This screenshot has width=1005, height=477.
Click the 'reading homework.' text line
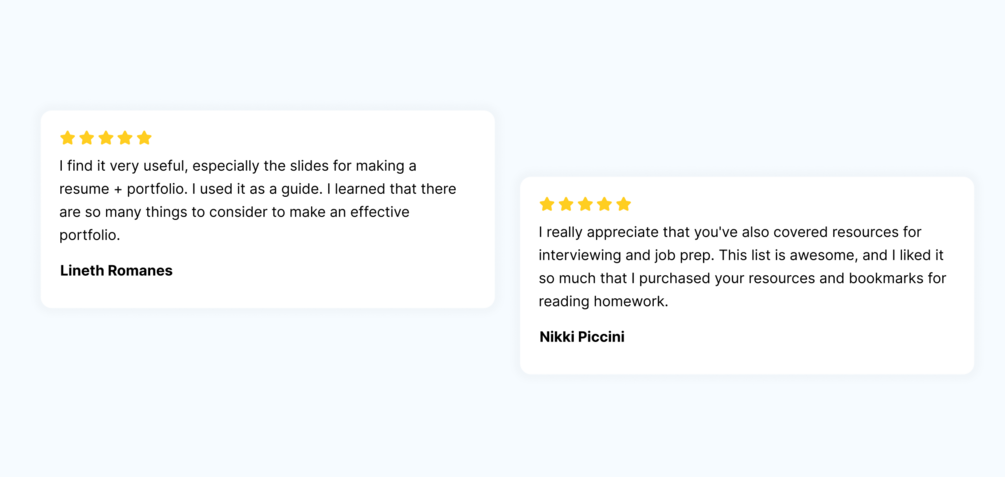point(603,301)
